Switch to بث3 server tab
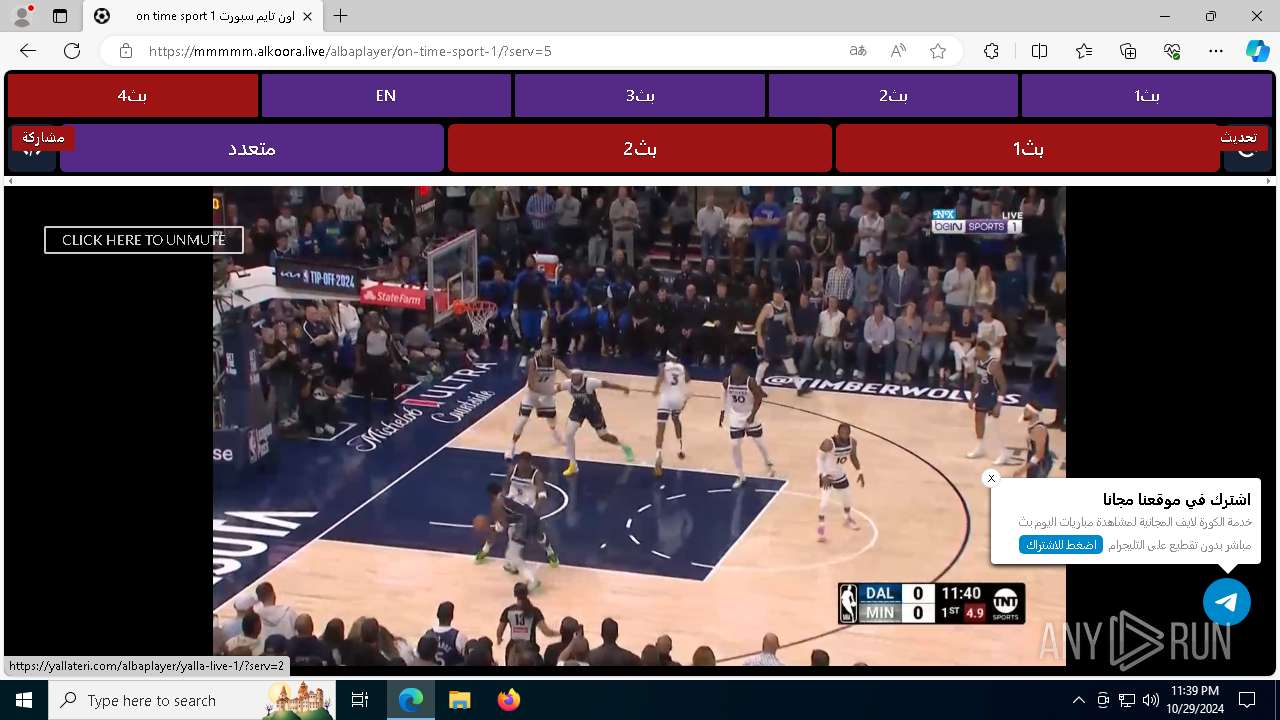Image resolution: width=1280 pixels, height=720 pixels. point(640,96)
